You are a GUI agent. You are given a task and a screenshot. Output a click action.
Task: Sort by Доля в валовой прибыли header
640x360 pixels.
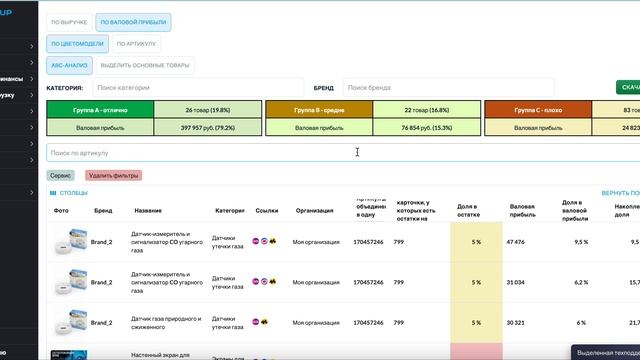point(575,211)
